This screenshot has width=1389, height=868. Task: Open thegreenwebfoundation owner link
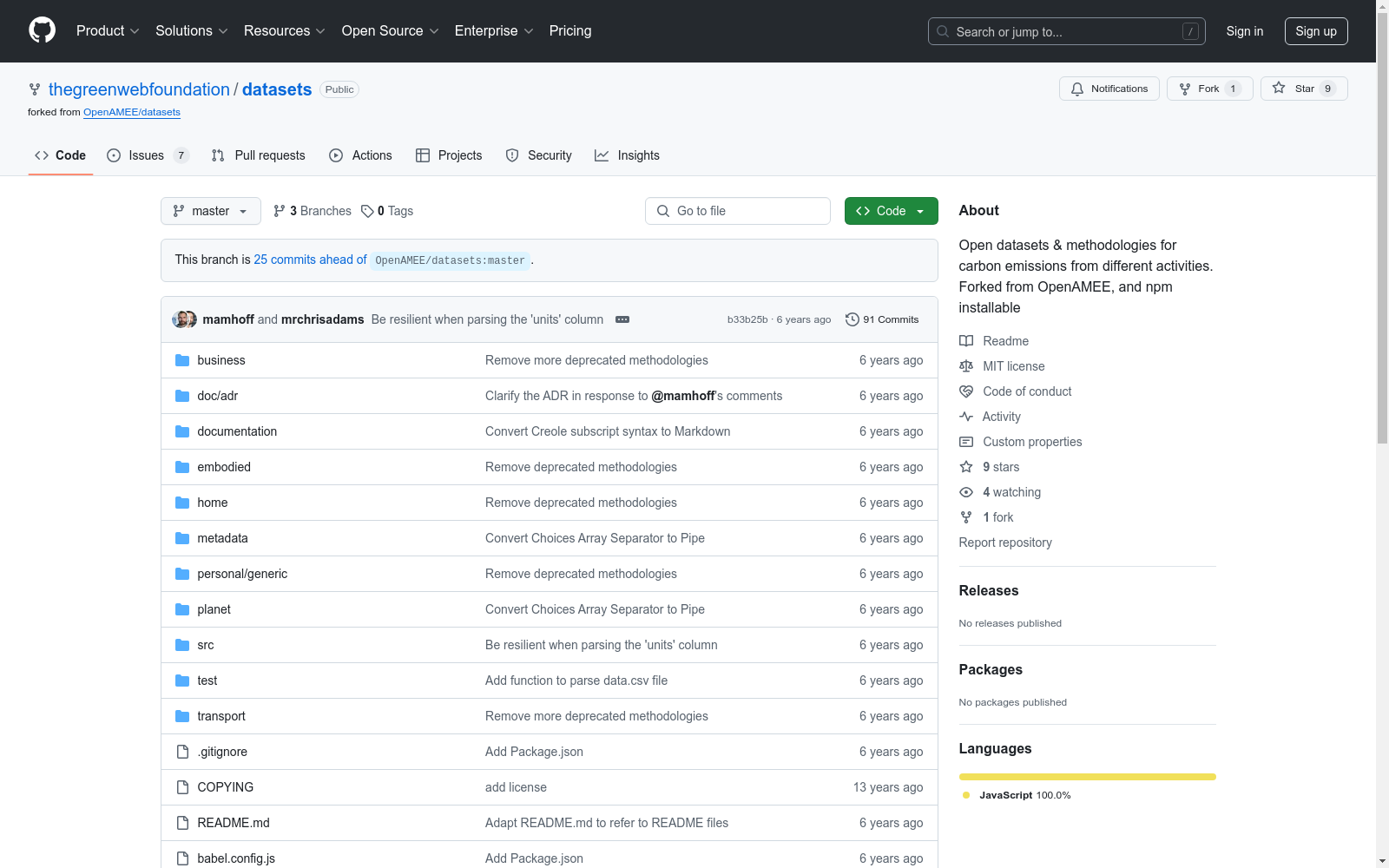[139, 89]
